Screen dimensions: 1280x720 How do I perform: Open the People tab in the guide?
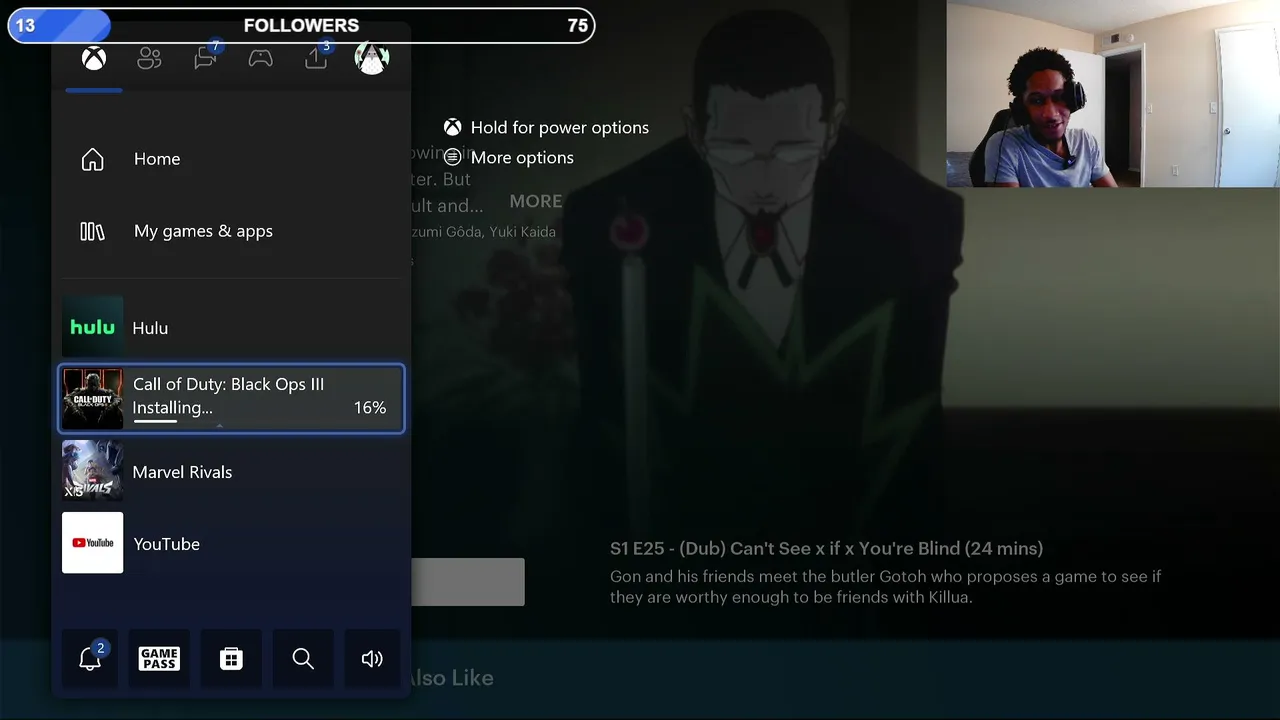[x=149, y=59]
